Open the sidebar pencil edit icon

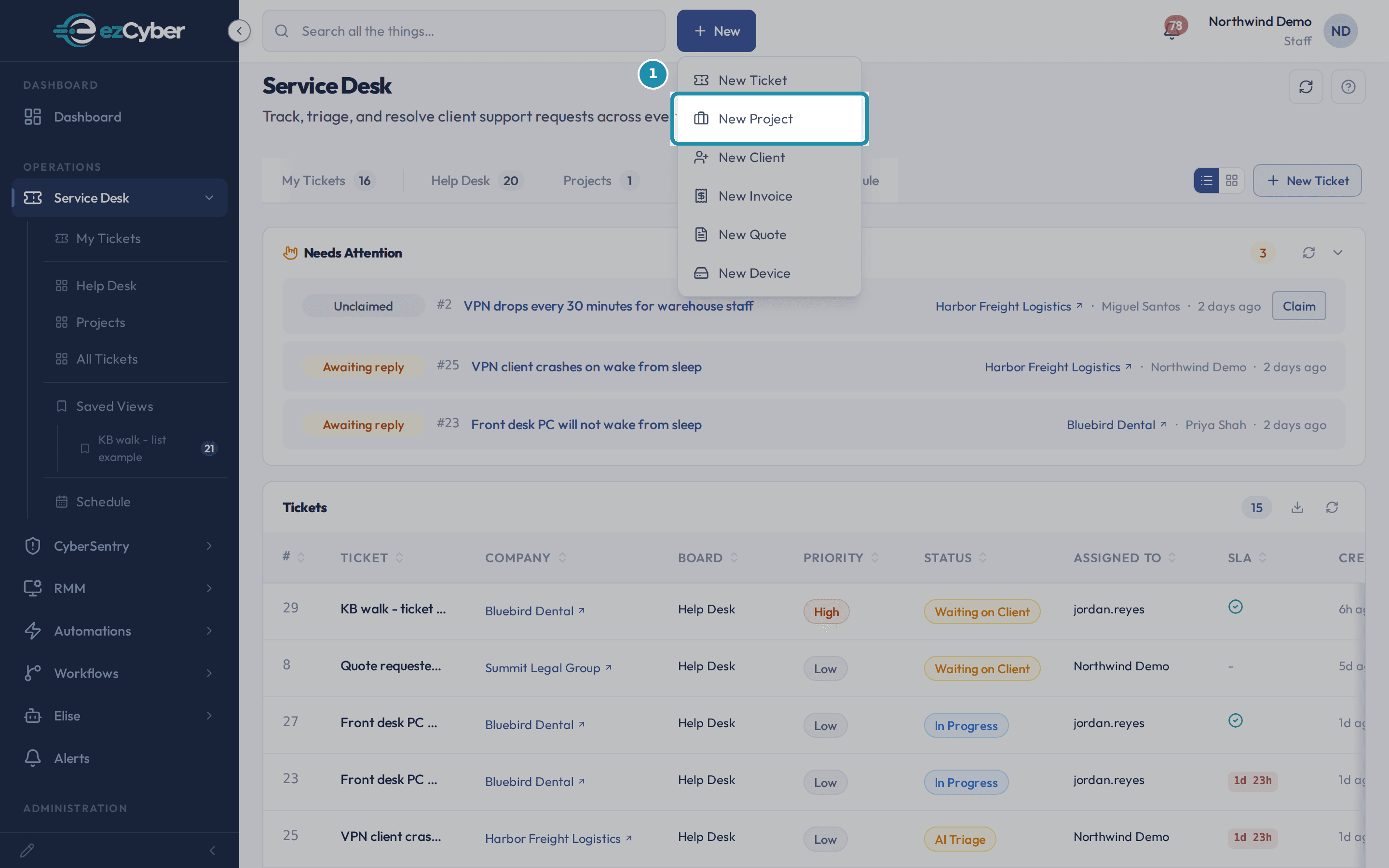point(27,850)
